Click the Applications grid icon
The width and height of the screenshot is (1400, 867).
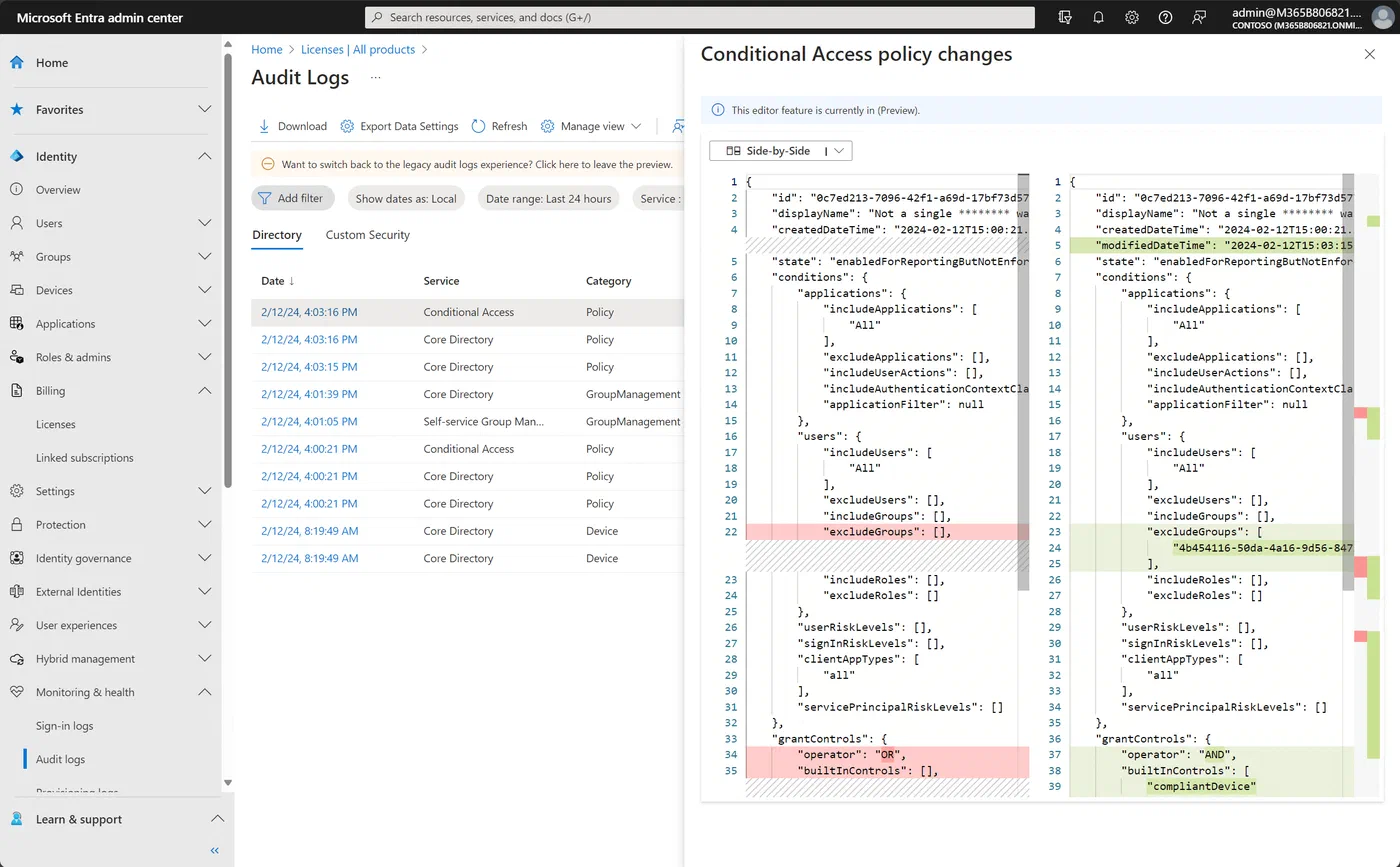click(x=17, y=324)
